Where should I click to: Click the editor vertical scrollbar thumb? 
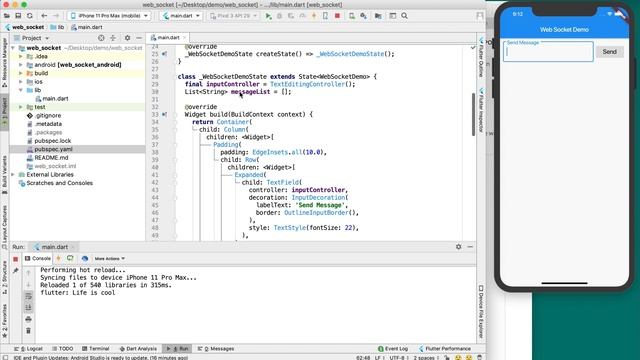point(473,114)
